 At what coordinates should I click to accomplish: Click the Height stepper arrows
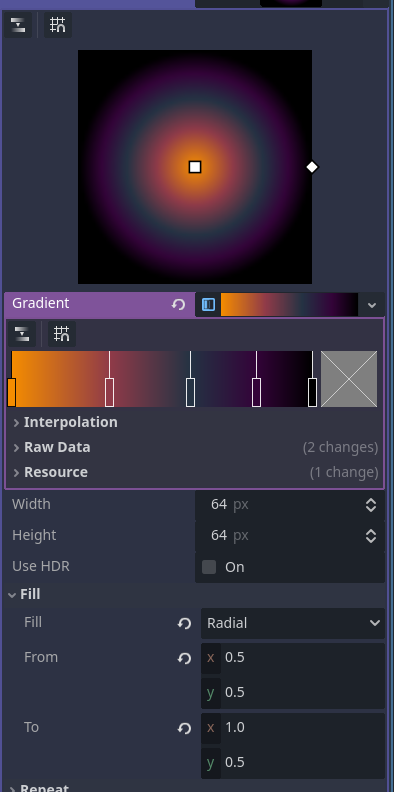[371, 535]
